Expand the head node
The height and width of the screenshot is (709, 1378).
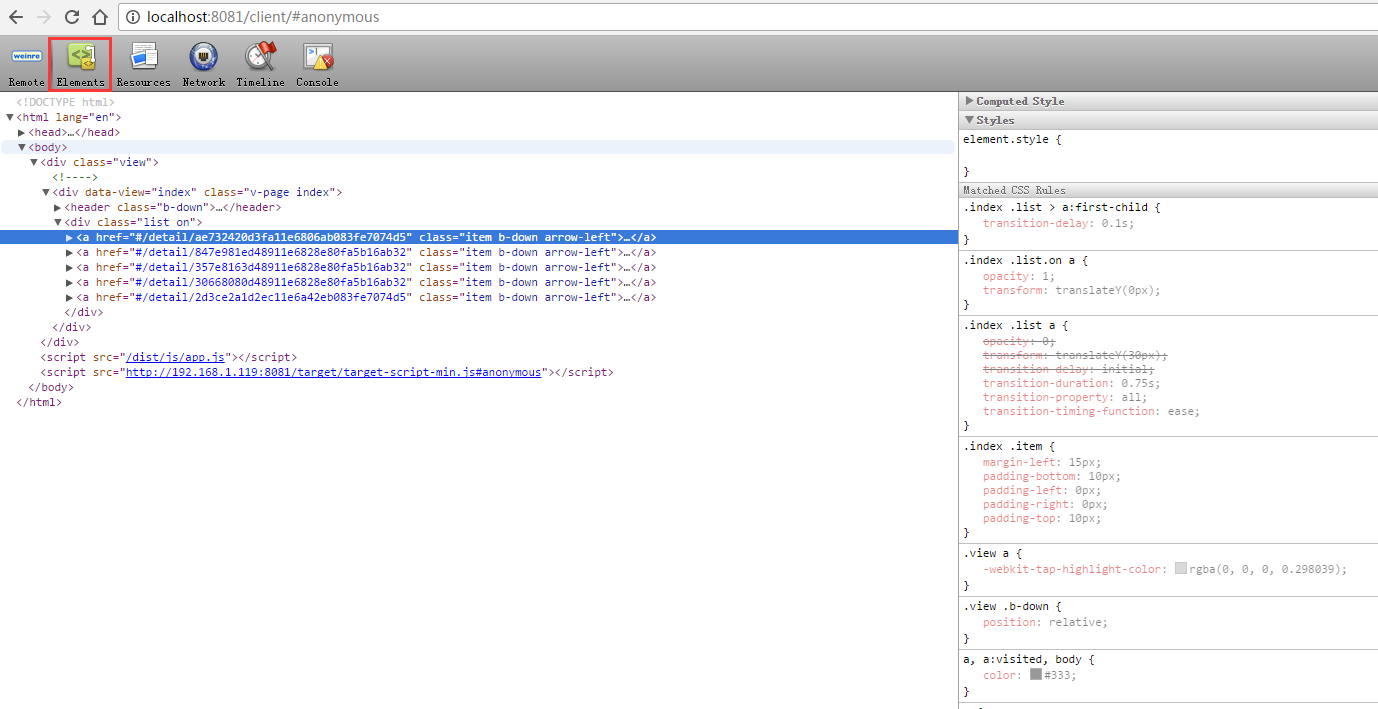[x=22, y=132]
